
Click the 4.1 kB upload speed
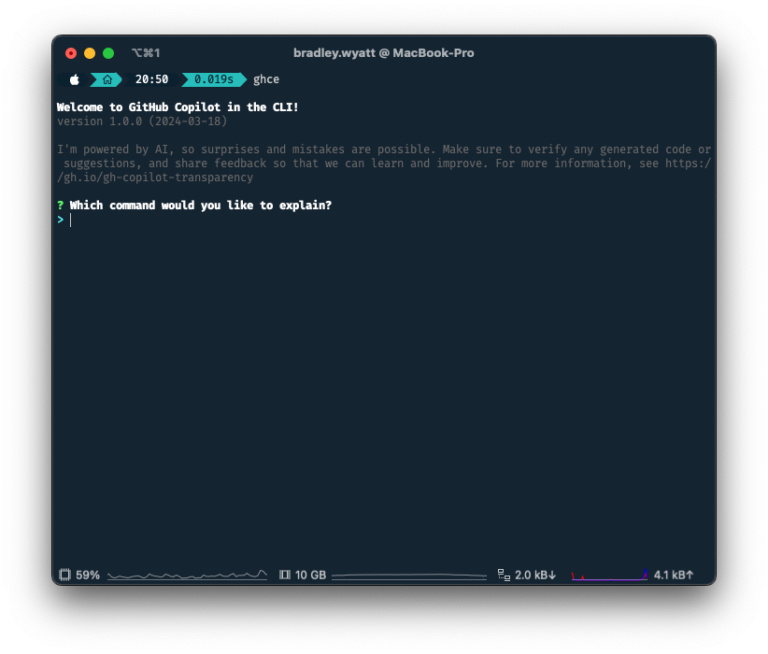click(673, 575)
